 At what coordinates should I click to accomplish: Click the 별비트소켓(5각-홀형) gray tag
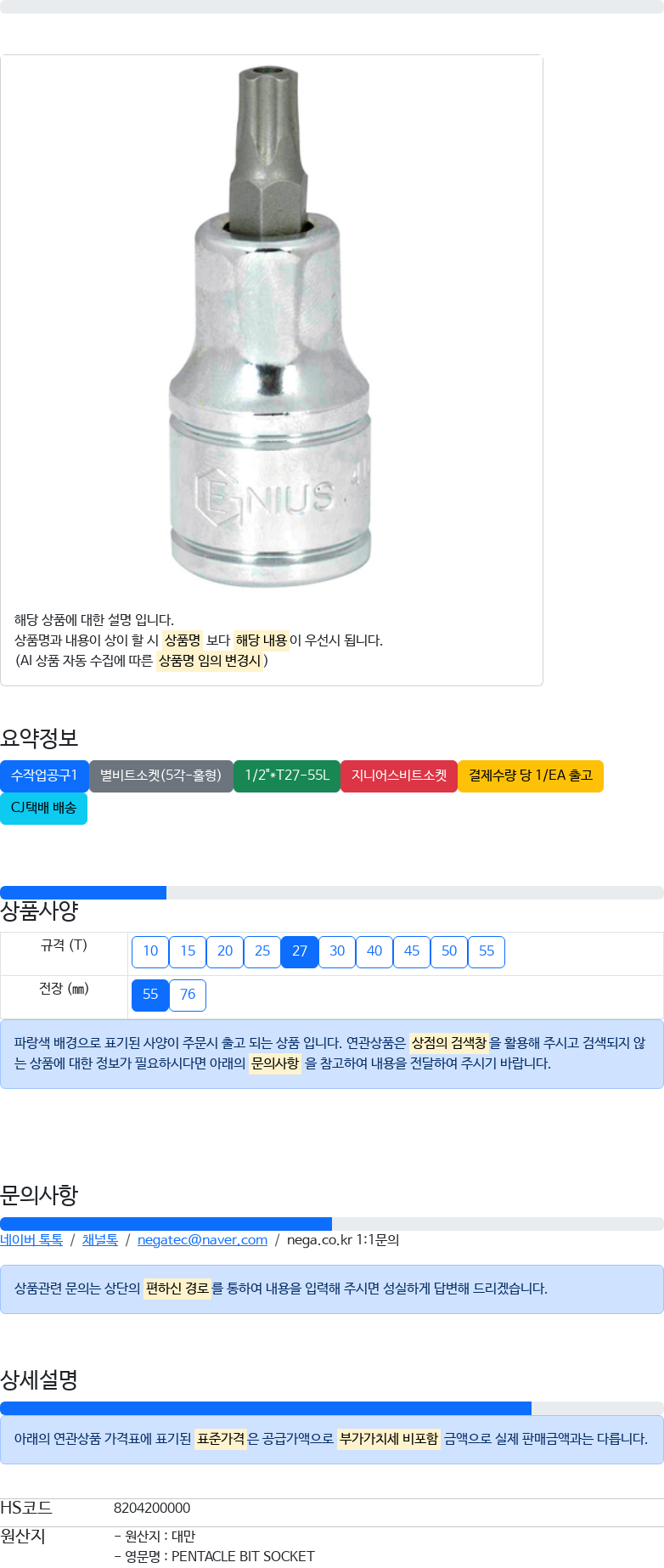coord(161,776)
